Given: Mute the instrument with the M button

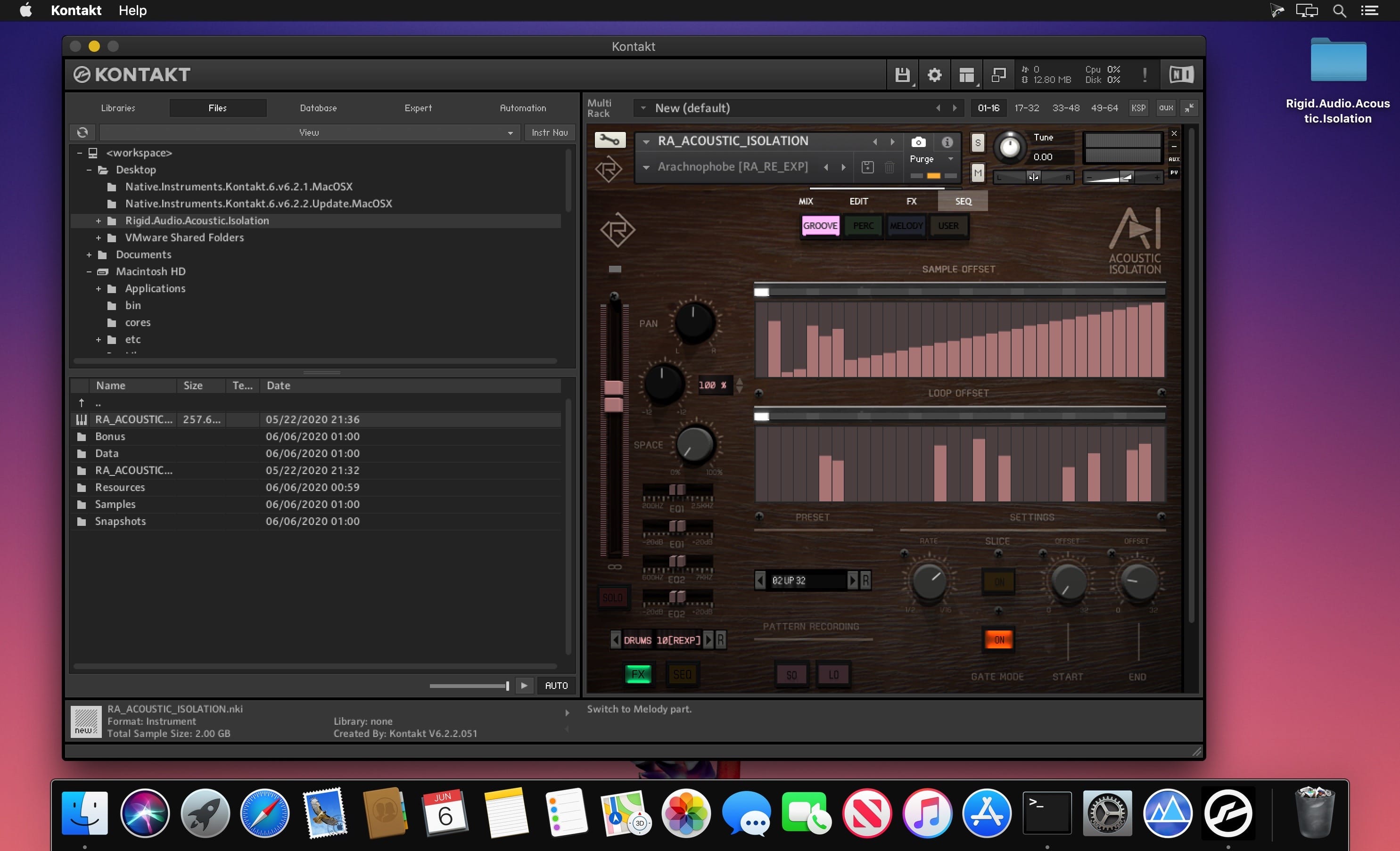Looking at the screenshot, I should [x=977, y=173].
